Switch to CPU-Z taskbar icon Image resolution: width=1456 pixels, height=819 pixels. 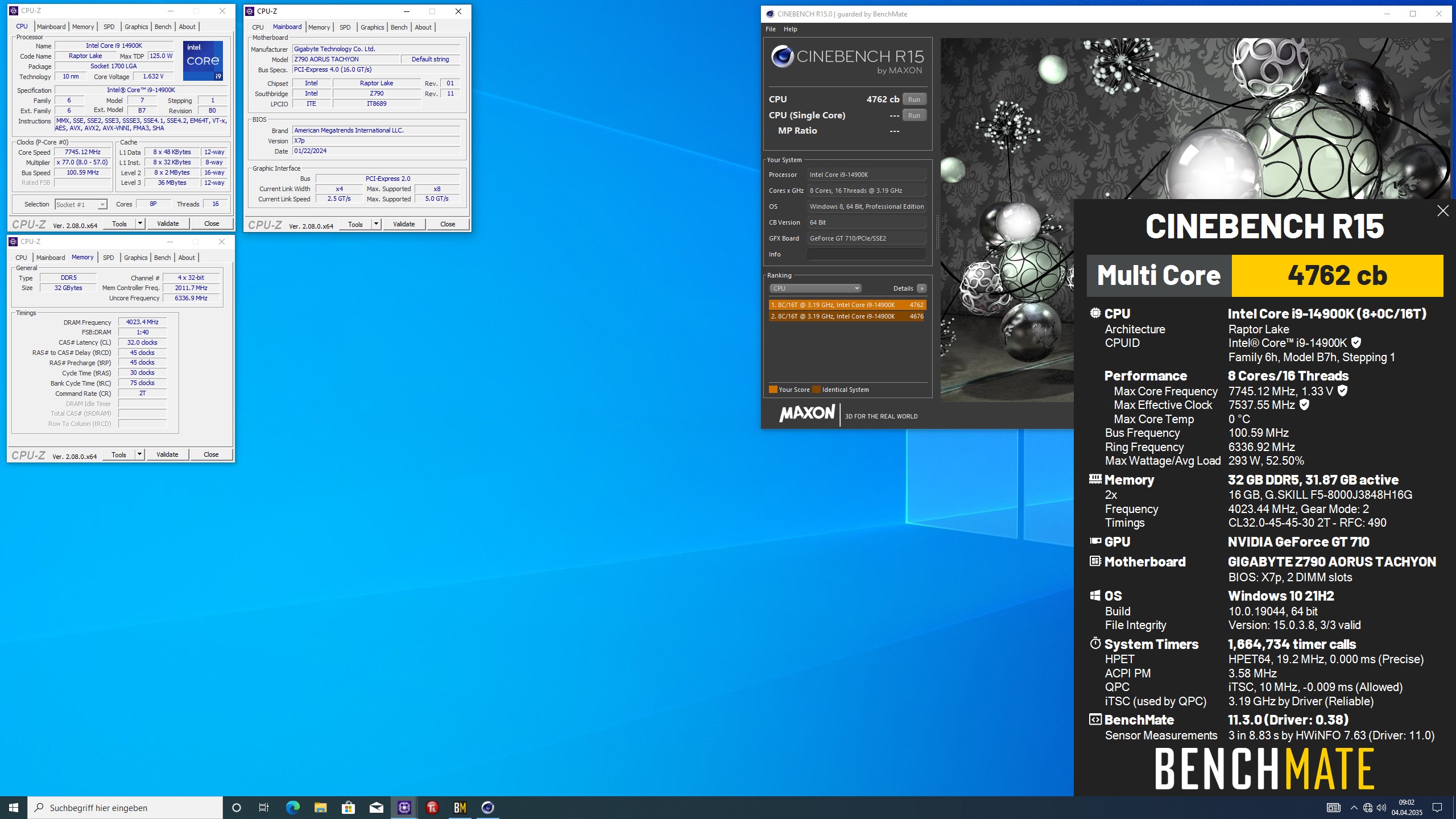(404, 807)
